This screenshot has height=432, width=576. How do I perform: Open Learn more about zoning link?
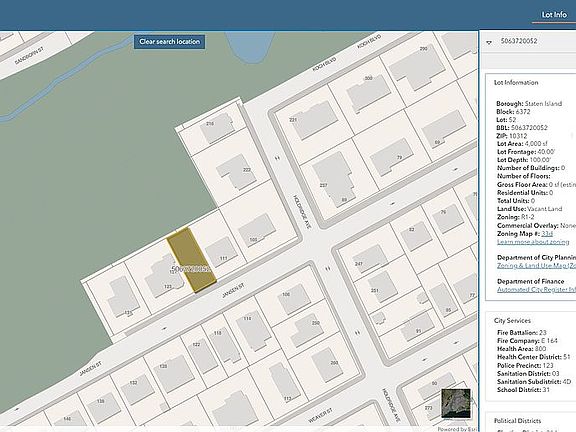tap(533, 242)
